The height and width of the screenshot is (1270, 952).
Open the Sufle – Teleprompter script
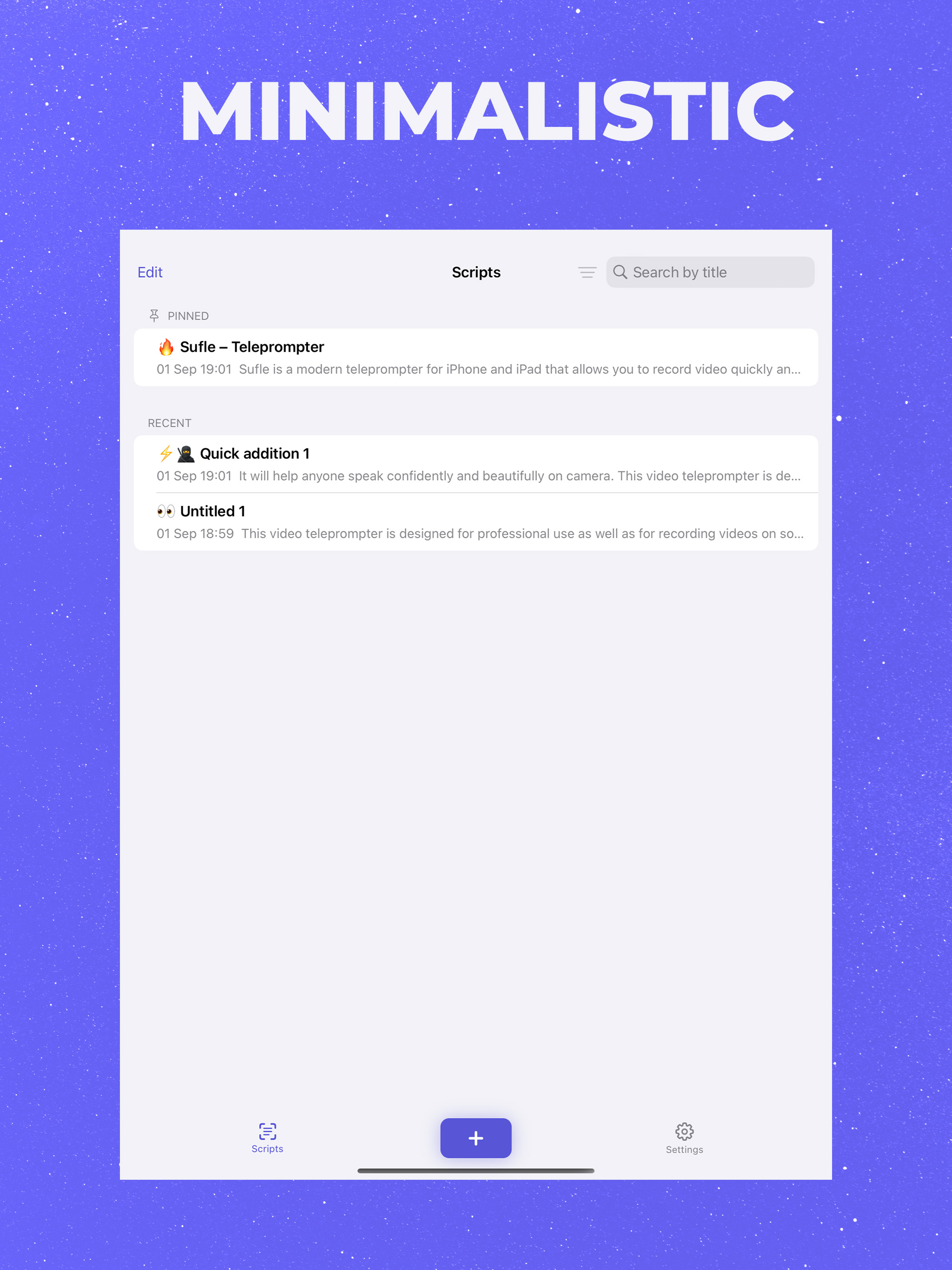pyautogui.click(x=476, y=357)
